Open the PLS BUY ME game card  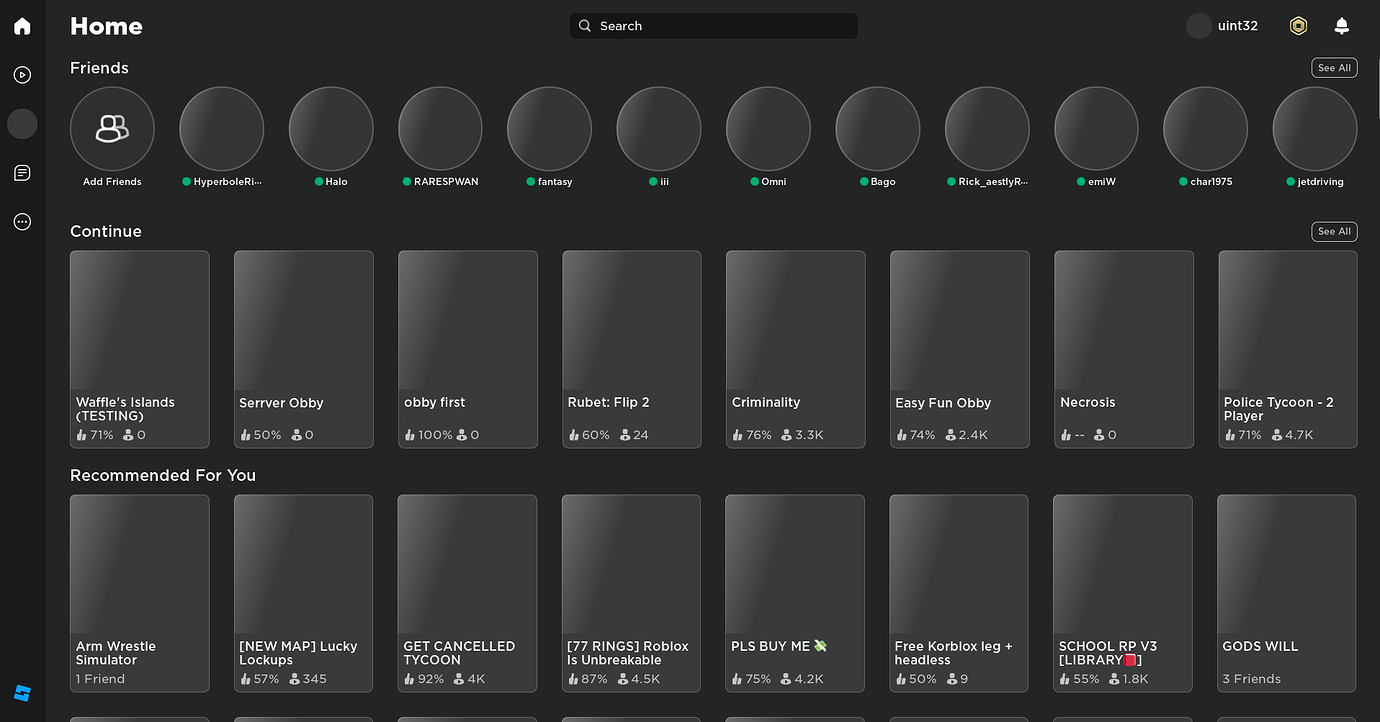[x=795, y=593]
